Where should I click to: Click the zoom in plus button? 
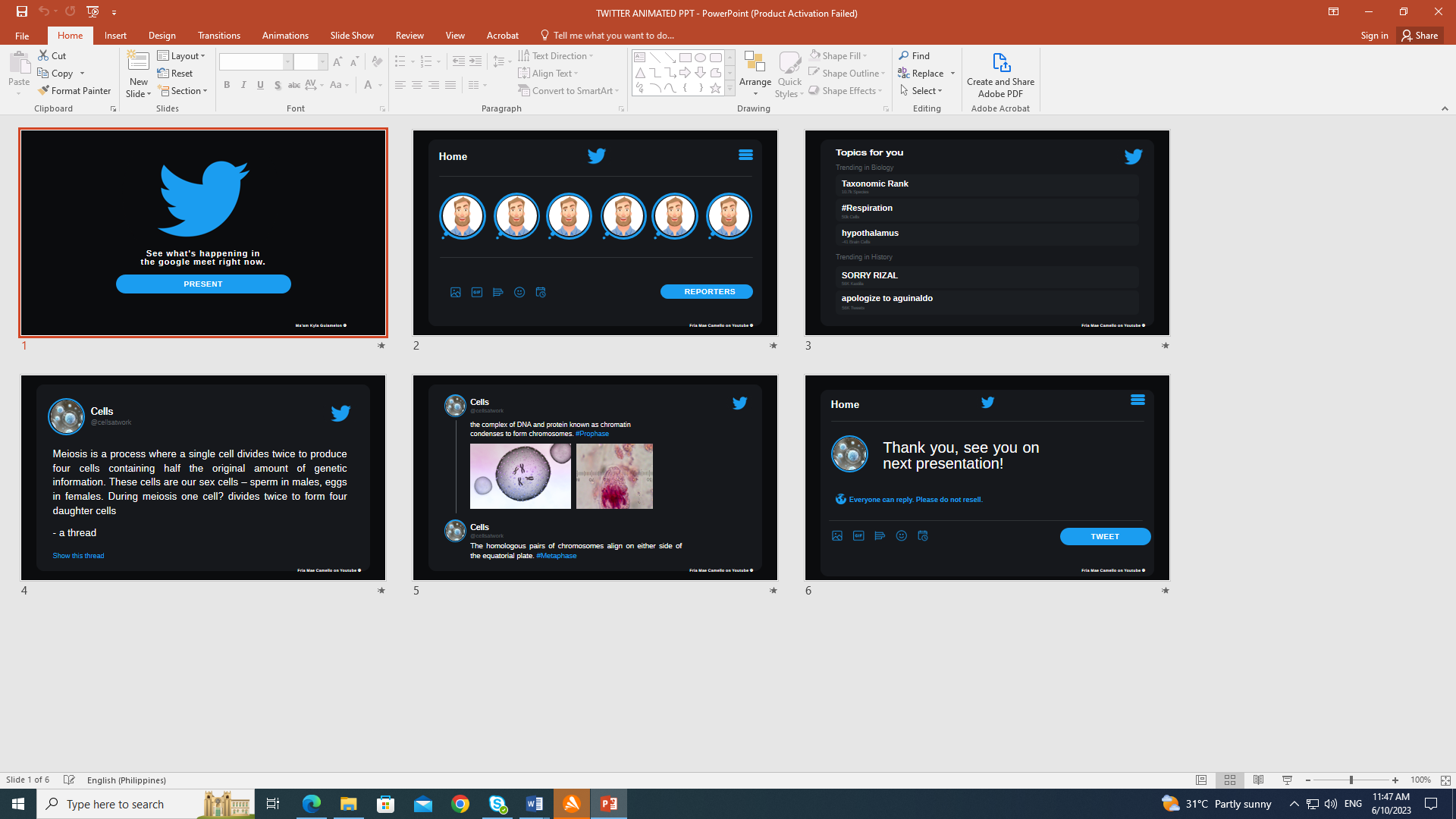pyautogui.click(x=1395, y=780)
